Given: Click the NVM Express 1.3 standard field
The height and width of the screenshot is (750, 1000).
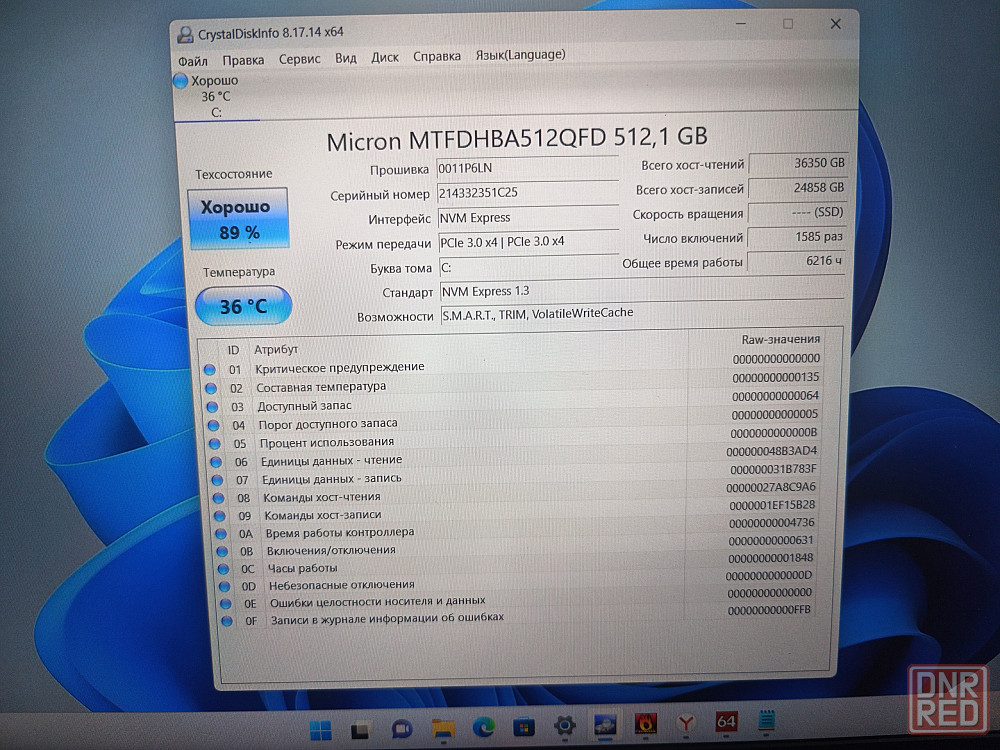Looking at the screenshot, I should pyautogui.click(x=642, y=290).
